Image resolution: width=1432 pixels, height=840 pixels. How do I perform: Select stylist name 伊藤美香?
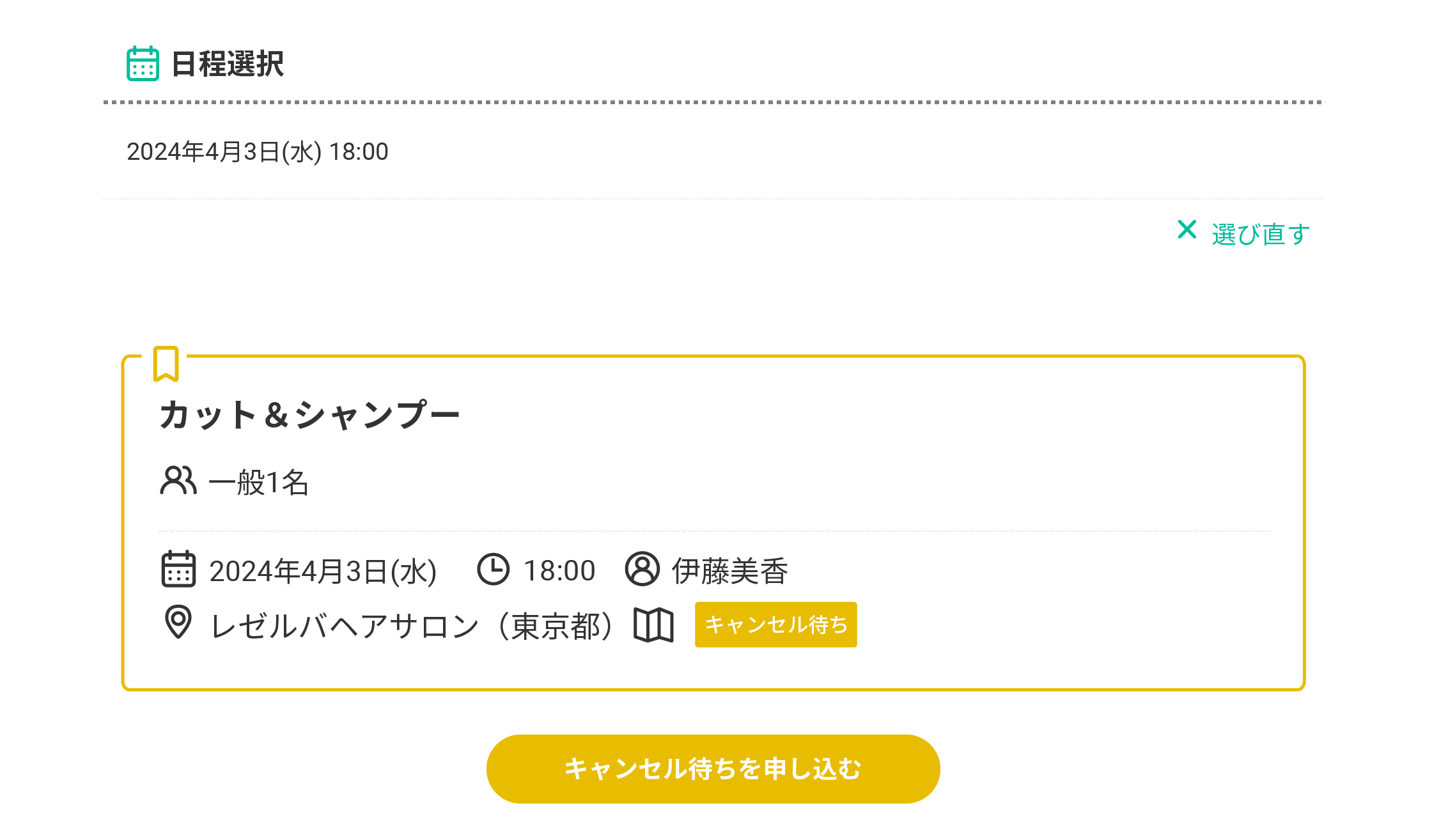(729, 571)
